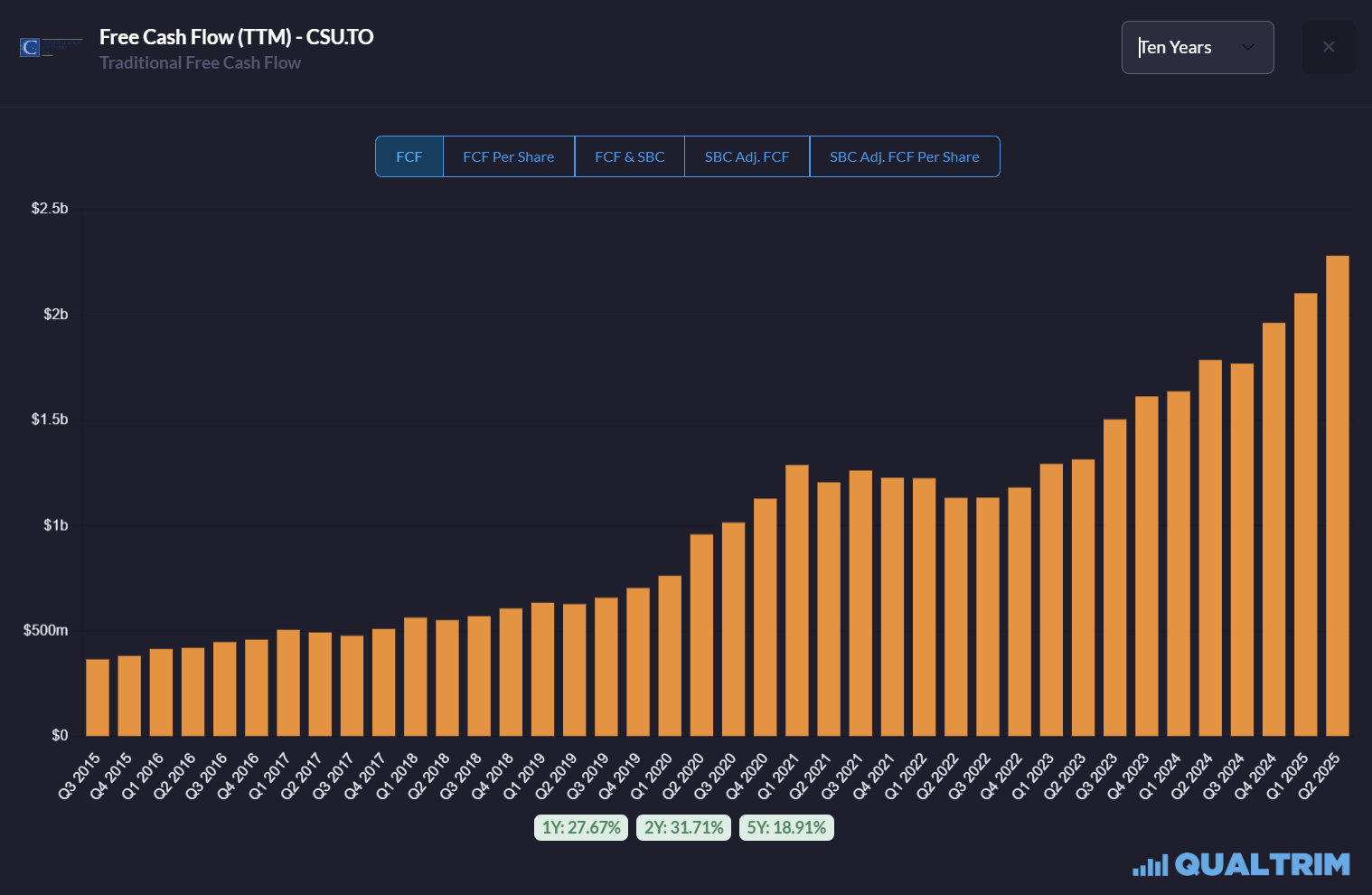Click the Q2 2022 x-axis label
The height and width of the screenshot is (895, 1372).
(x=939, y=775)
